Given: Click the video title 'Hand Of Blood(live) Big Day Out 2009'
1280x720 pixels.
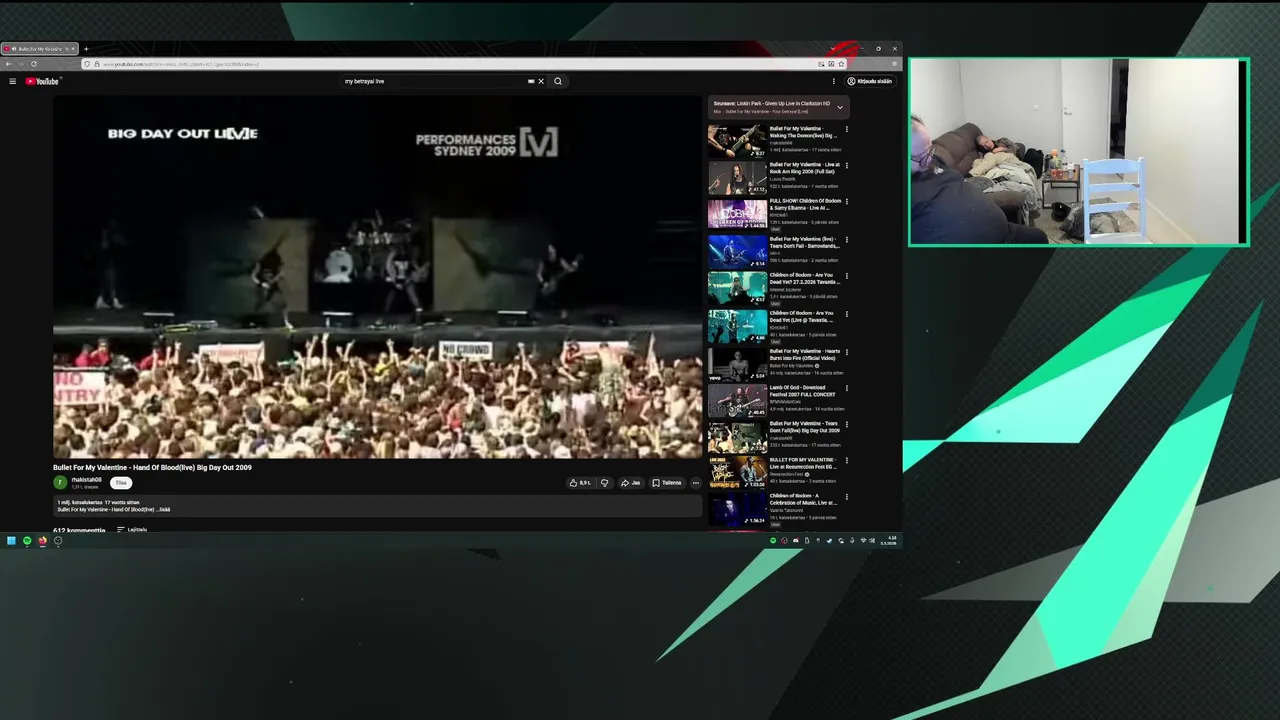Looking at the screenshot, I should 152,467.
